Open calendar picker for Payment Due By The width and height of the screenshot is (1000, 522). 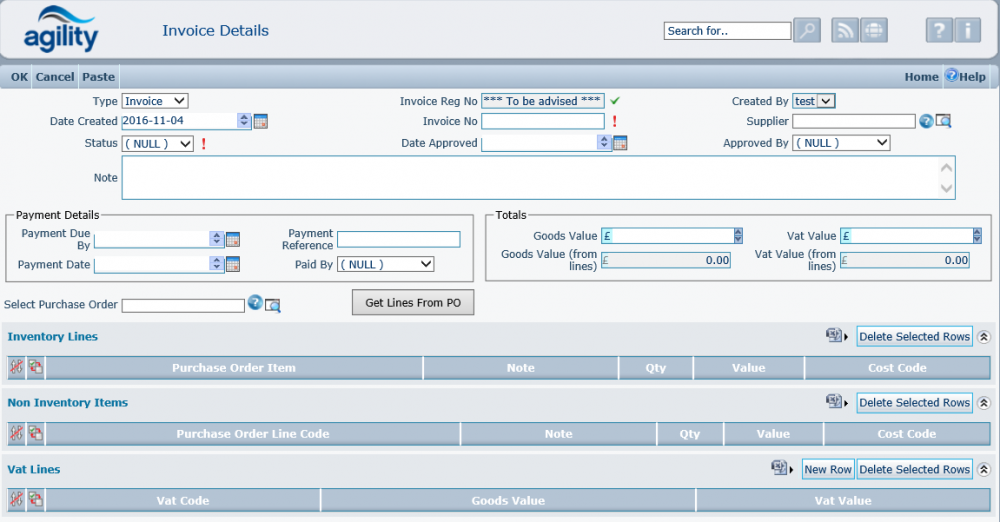(x=233, y=239)
